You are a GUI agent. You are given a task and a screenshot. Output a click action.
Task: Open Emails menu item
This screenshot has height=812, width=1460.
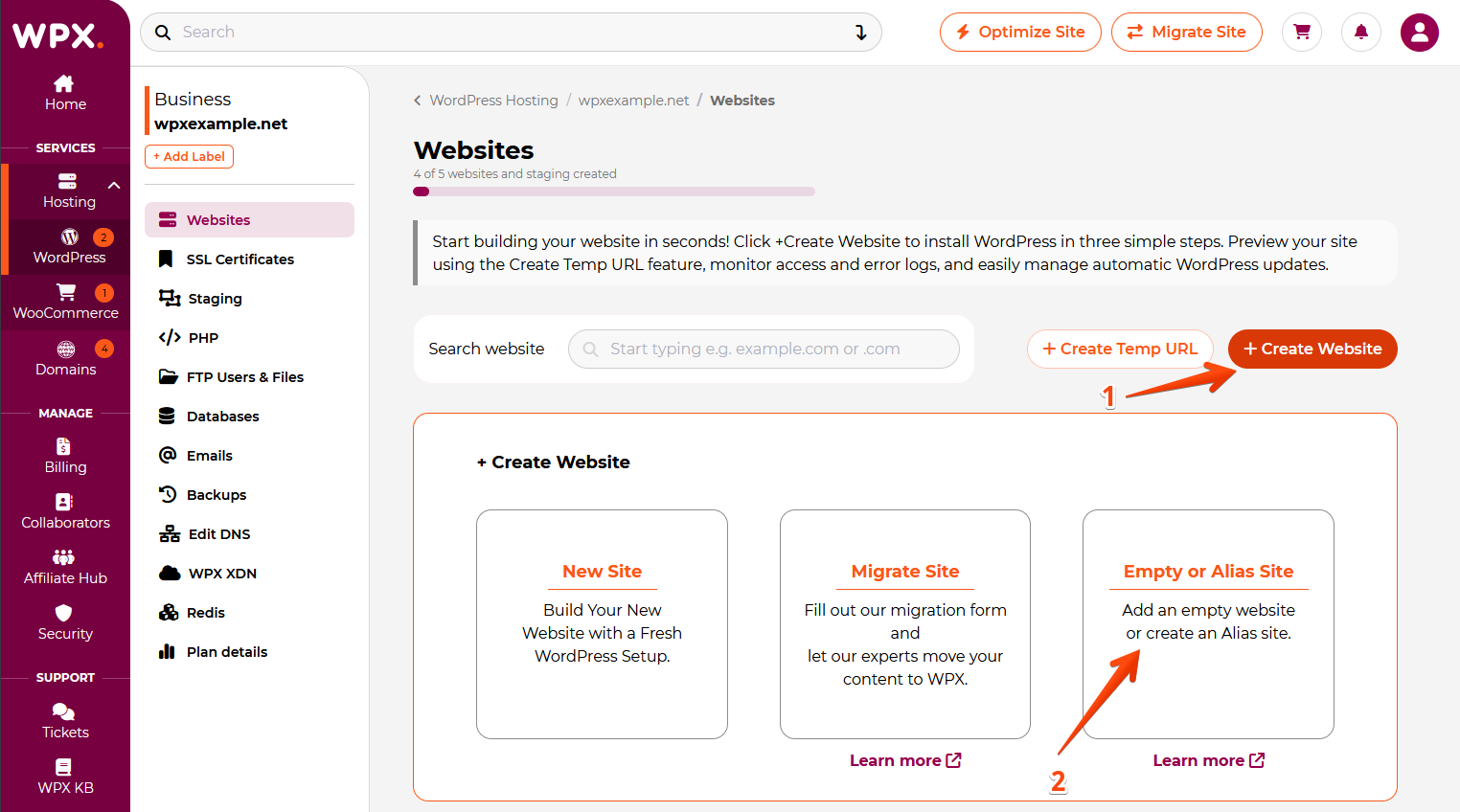point(249,455)
